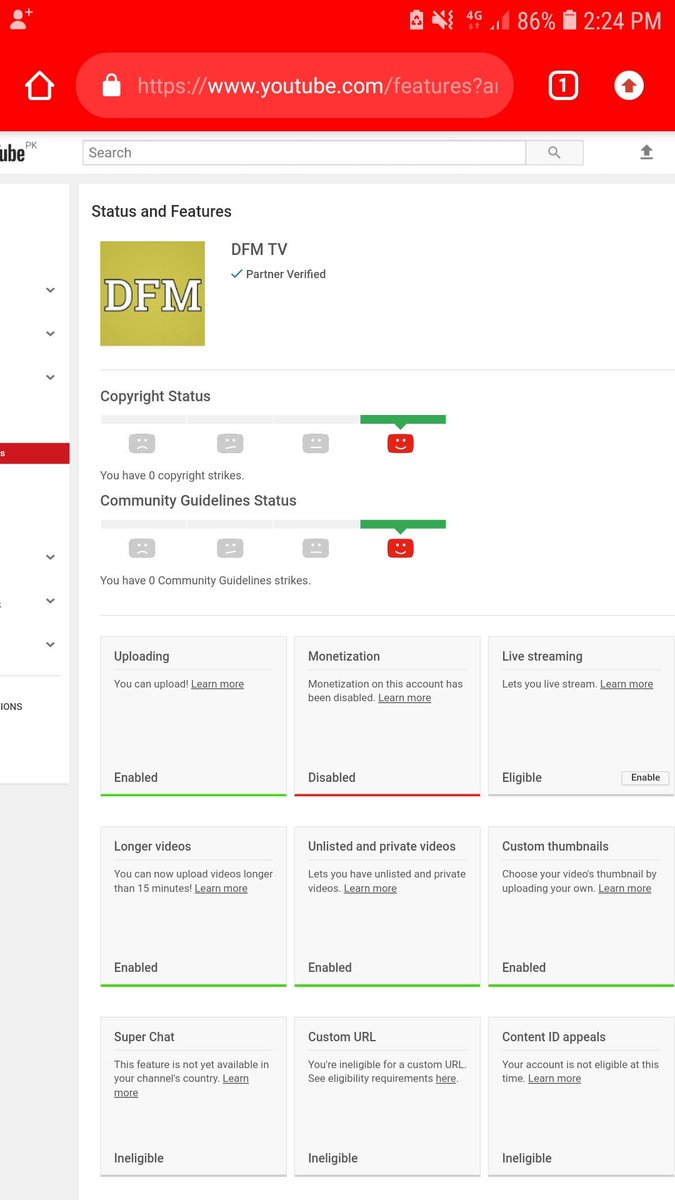Click the Eligible status in Live streaming card
Image resolution: width=675 pixels, height=1200 pixels.
coord(522,777)
